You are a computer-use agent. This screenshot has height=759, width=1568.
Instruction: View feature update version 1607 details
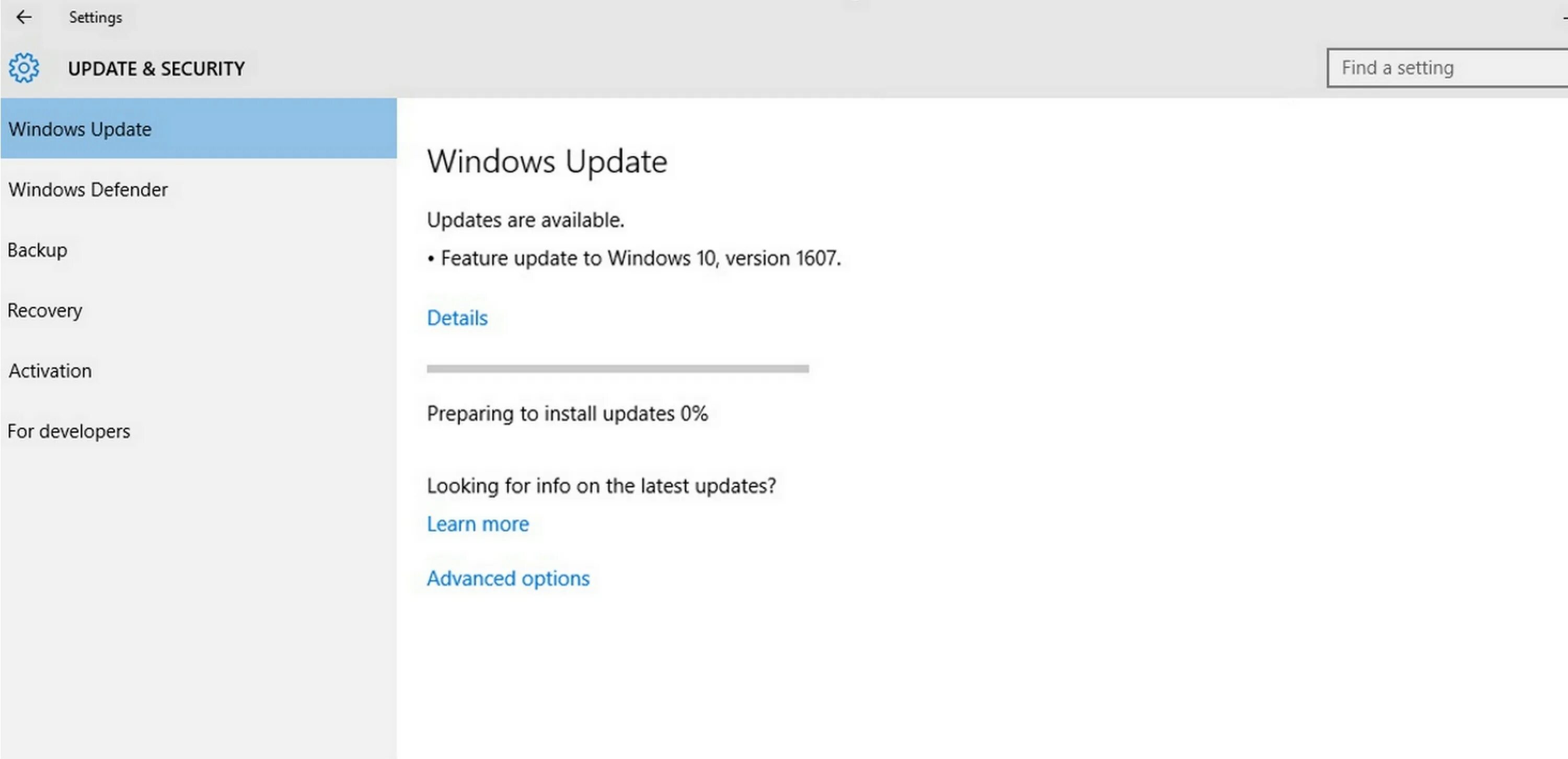pos(456,317)
